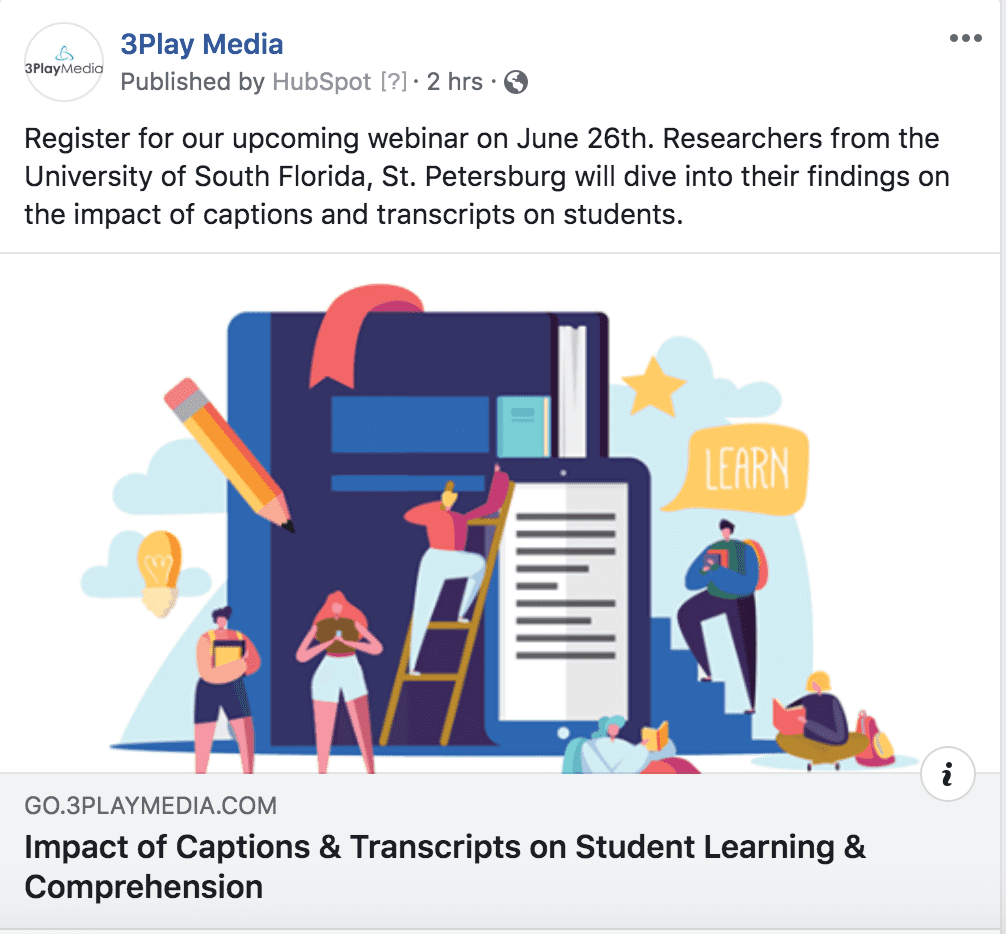Click the [?] help marker beside HubSpot
The height and width of the screenshot is (934, 1006).
(394, 82)
